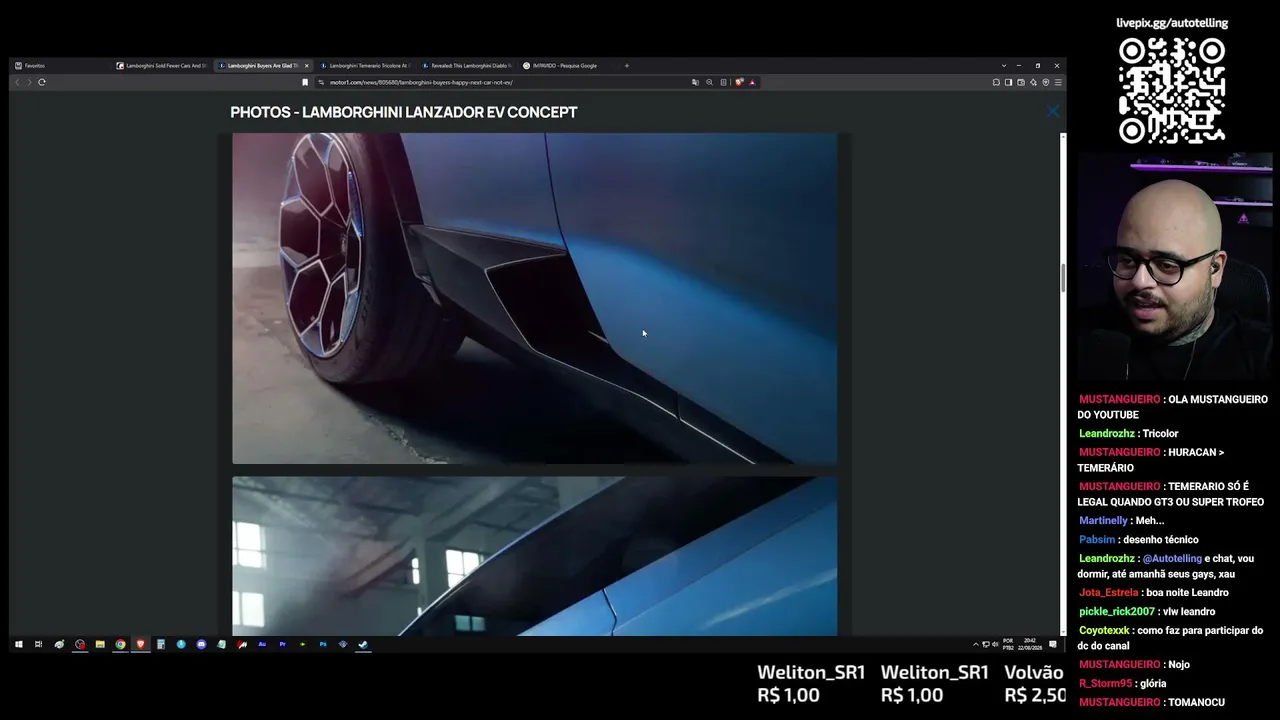The width and height of the screenshot is (1280, 720).
Task: Click the livepix.gg/autotelling text
Action: [x=1172, y=23]
